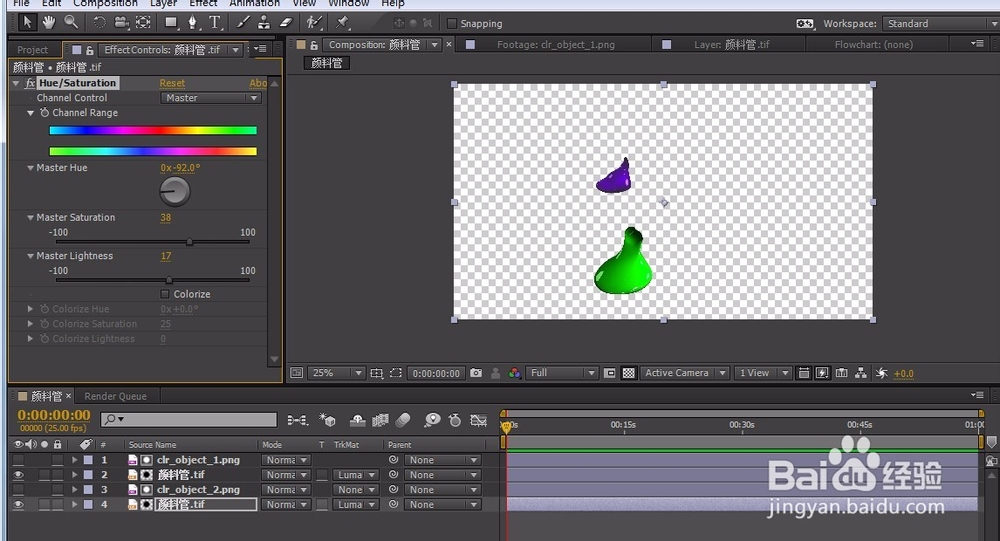This screenshot has width=1000, height=541.
Task: Click the Master Hue value 0x-92.0°
Action: pos(180,168)
